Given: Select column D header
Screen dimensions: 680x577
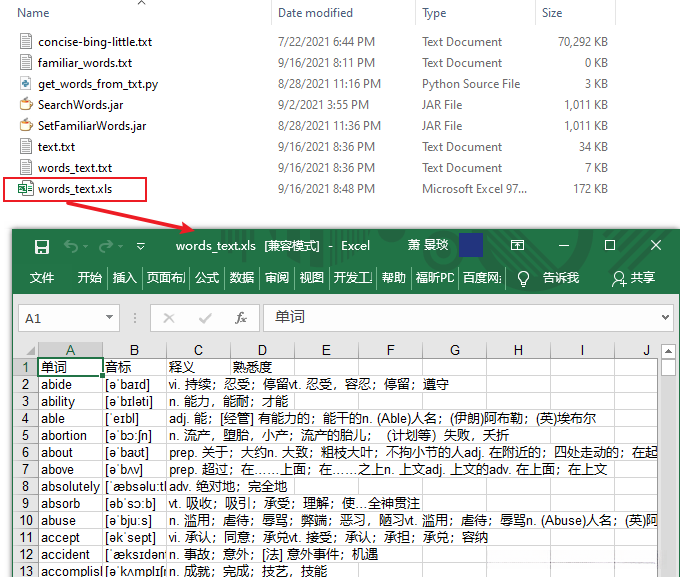Looking at the screenshot, I should pos(262,350).
